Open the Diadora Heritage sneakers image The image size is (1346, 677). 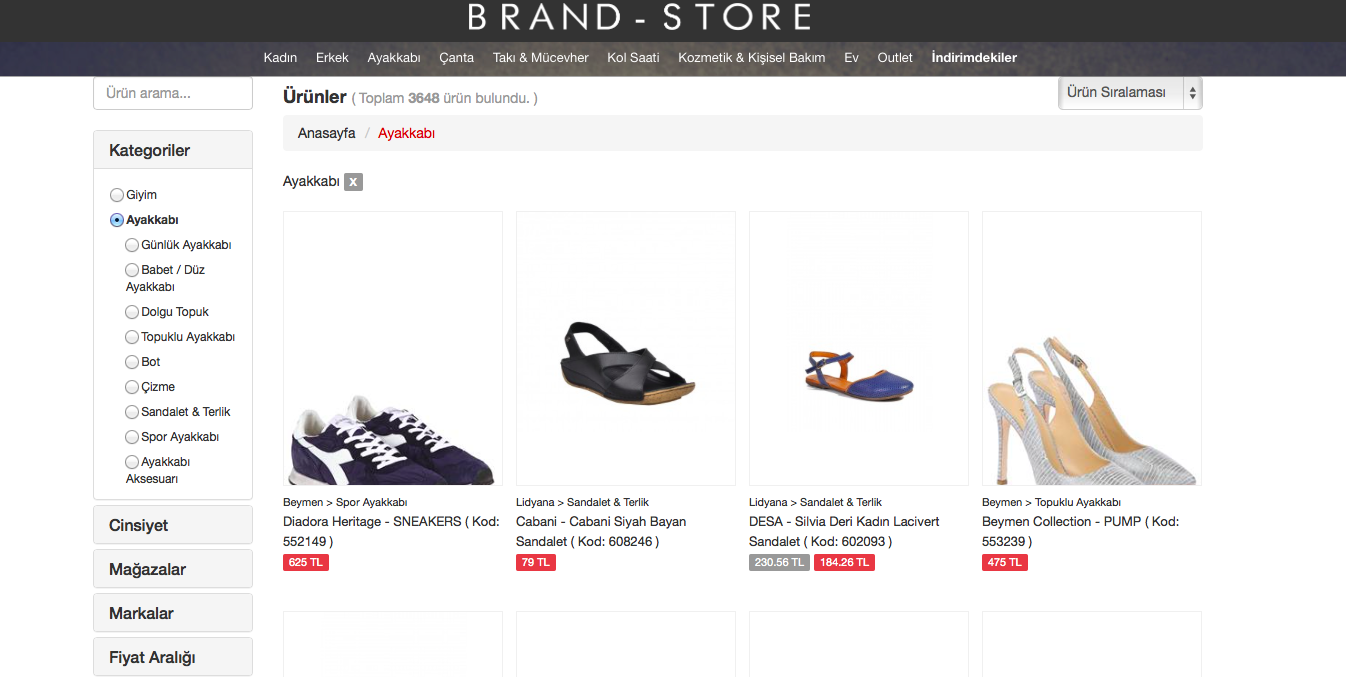[x=392, y=348]
